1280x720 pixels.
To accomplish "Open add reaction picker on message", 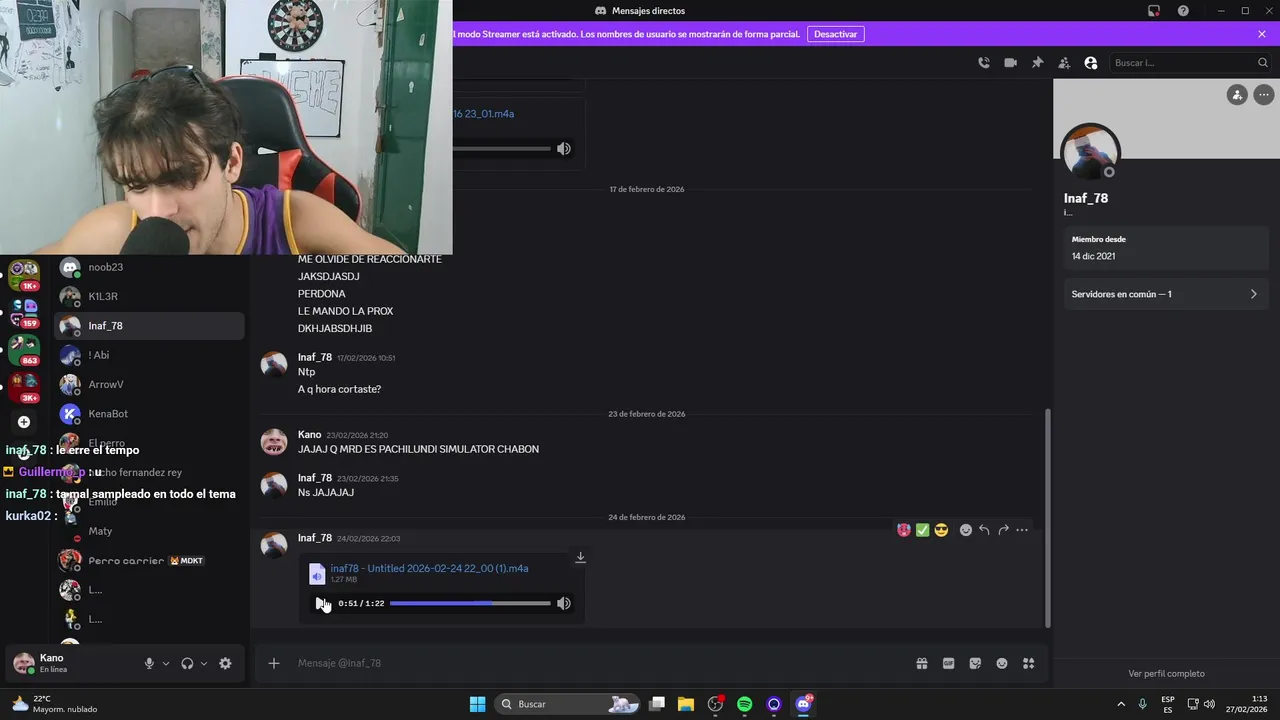I will click(x=965, y=530).
